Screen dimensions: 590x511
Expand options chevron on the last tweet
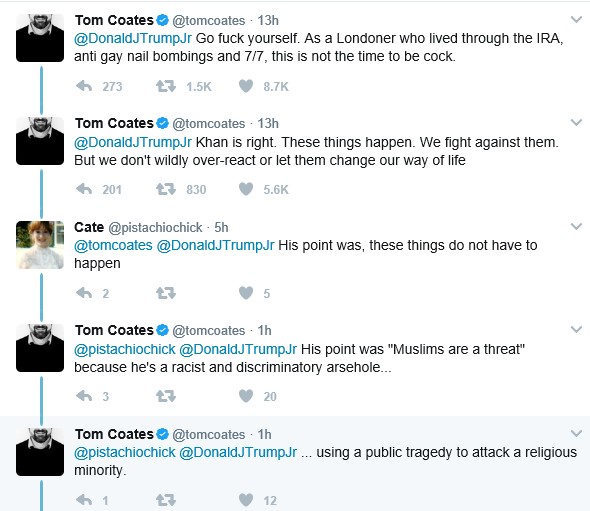click(x=576, y=433)
